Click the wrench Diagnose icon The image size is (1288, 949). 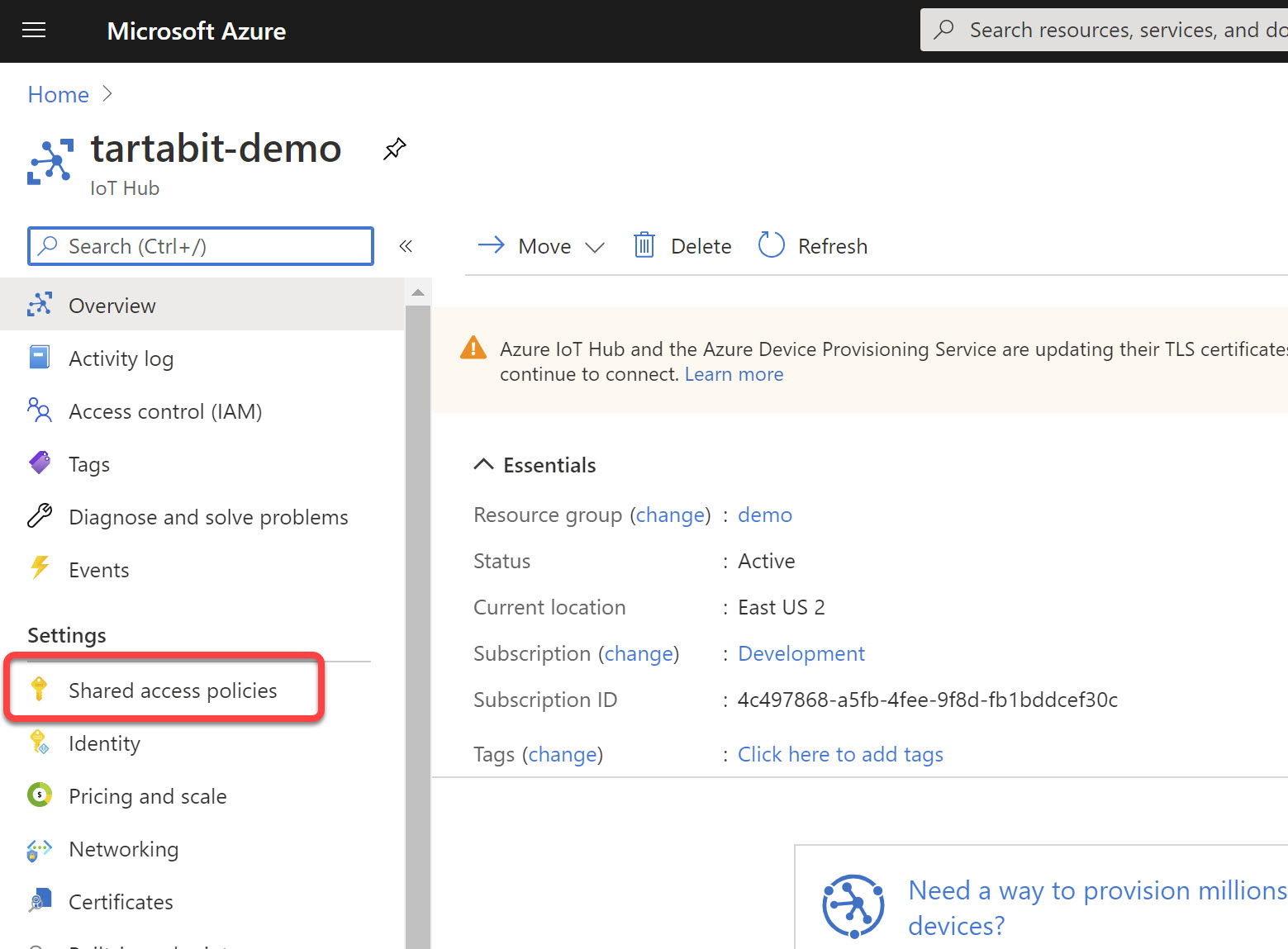tap(40, 515)
